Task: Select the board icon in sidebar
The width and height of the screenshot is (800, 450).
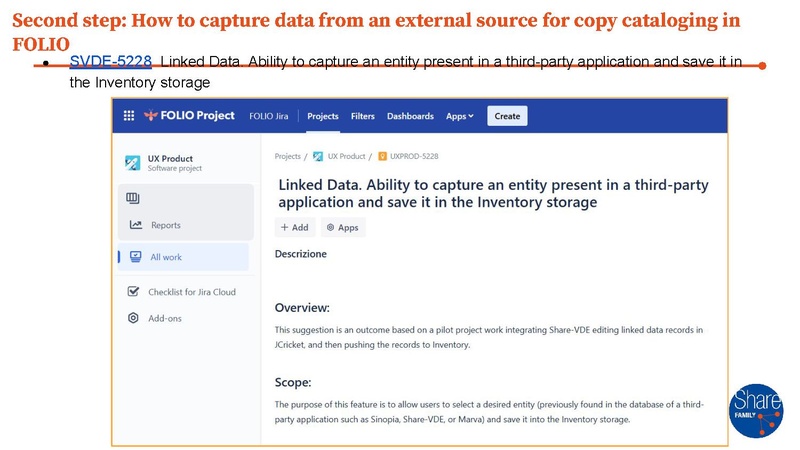Action: pos(134,199)
